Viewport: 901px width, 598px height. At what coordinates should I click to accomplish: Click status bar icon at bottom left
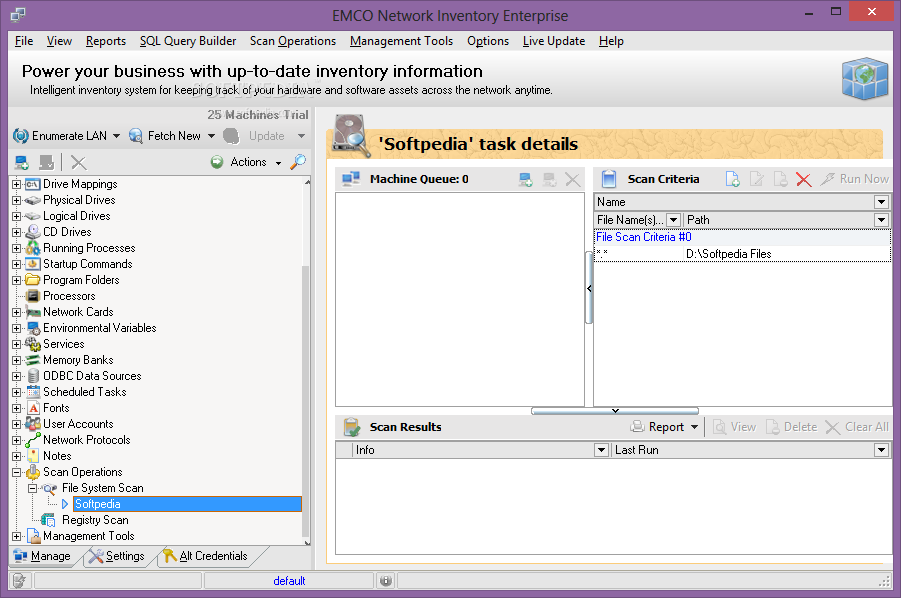tap(18, 581)
